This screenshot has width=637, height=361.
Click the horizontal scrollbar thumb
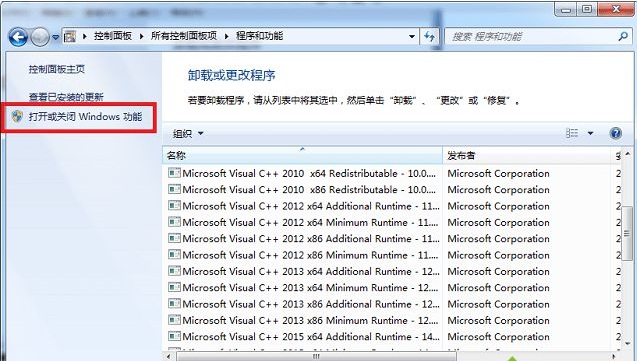click(316, 357)
